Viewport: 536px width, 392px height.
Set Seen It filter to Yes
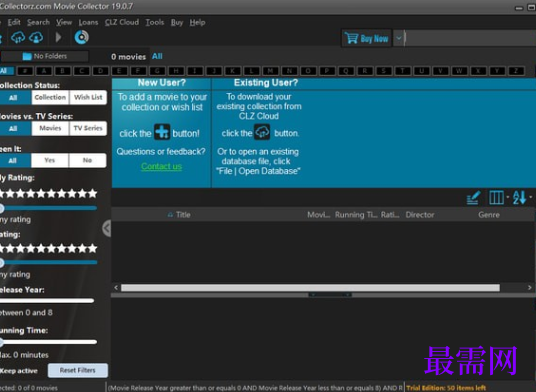[50, 161]
